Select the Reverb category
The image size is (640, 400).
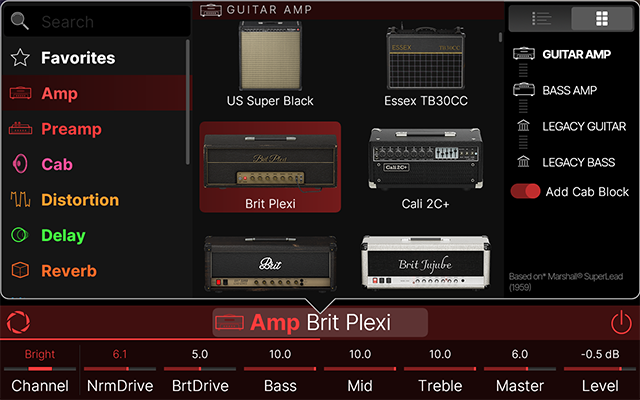(97, 271)
